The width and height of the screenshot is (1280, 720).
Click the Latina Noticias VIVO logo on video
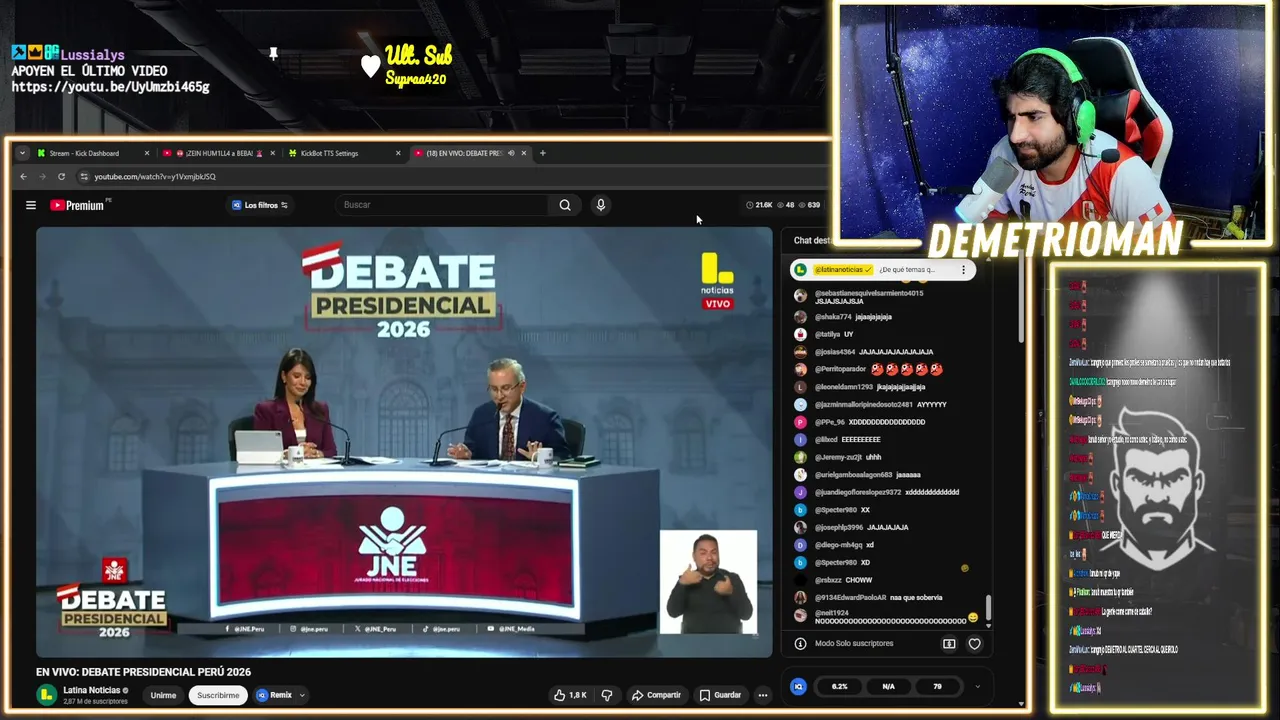tap(717, 280)
